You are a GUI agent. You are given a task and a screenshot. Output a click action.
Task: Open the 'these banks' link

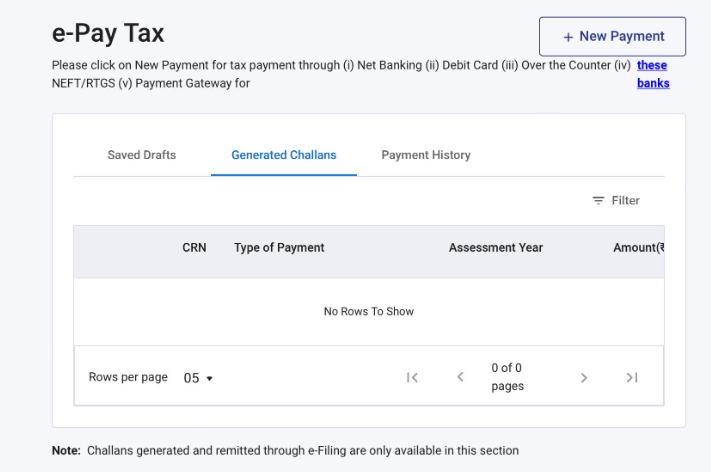[652, 74]
